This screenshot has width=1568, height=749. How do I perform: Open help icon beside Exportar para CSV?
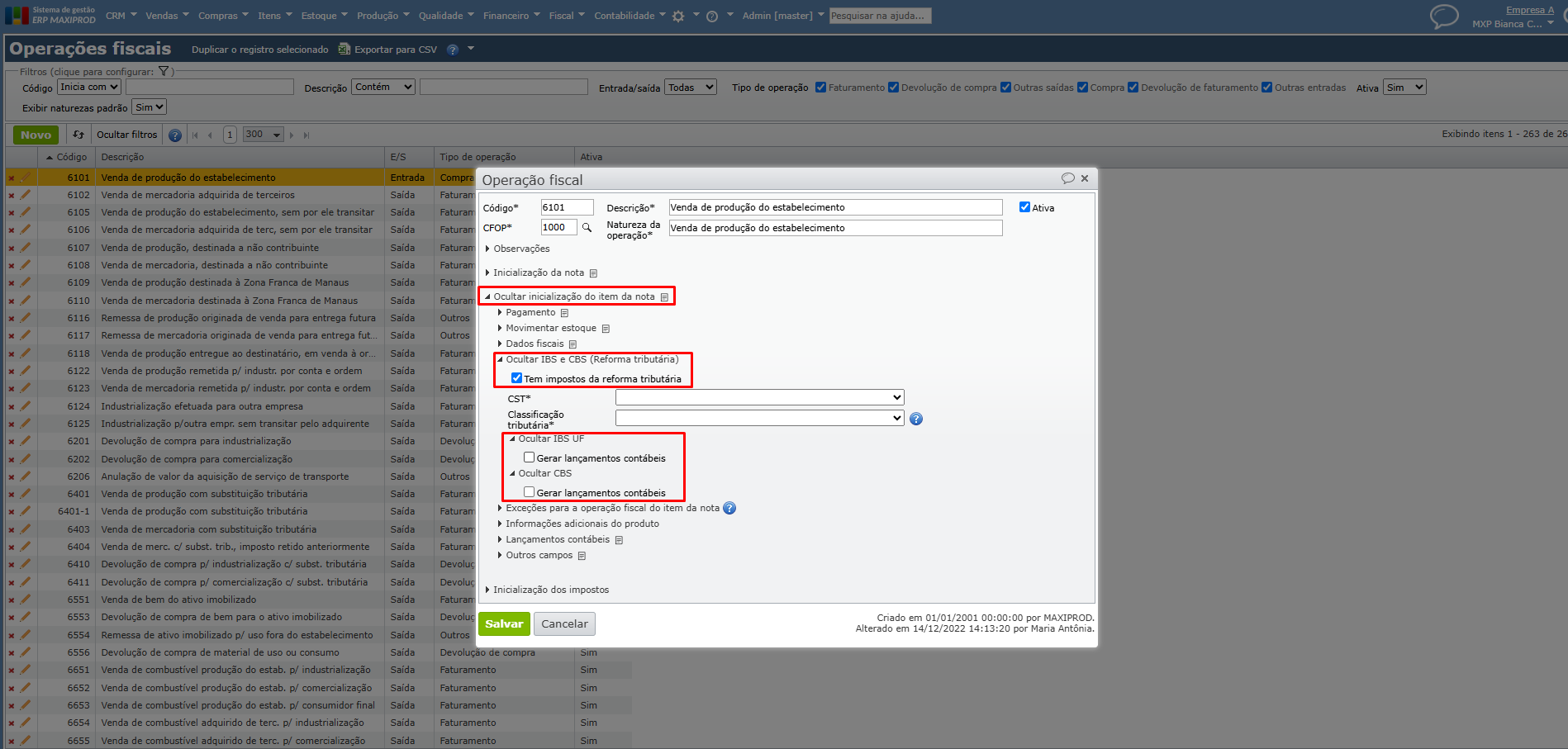point(453,50)
